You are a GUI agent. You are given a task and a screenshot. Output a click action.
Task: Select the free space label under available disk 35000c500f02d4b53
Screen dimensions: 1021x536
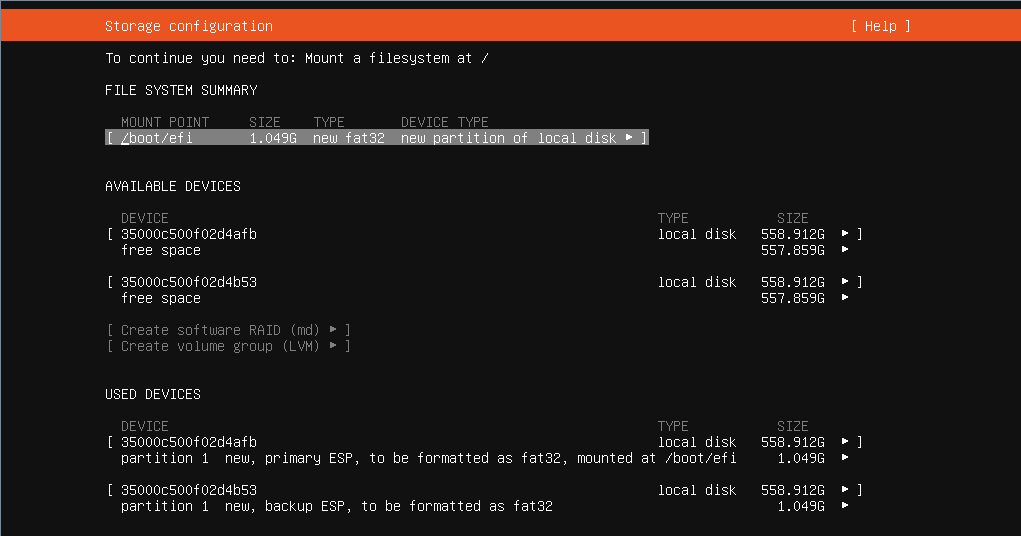161,298
